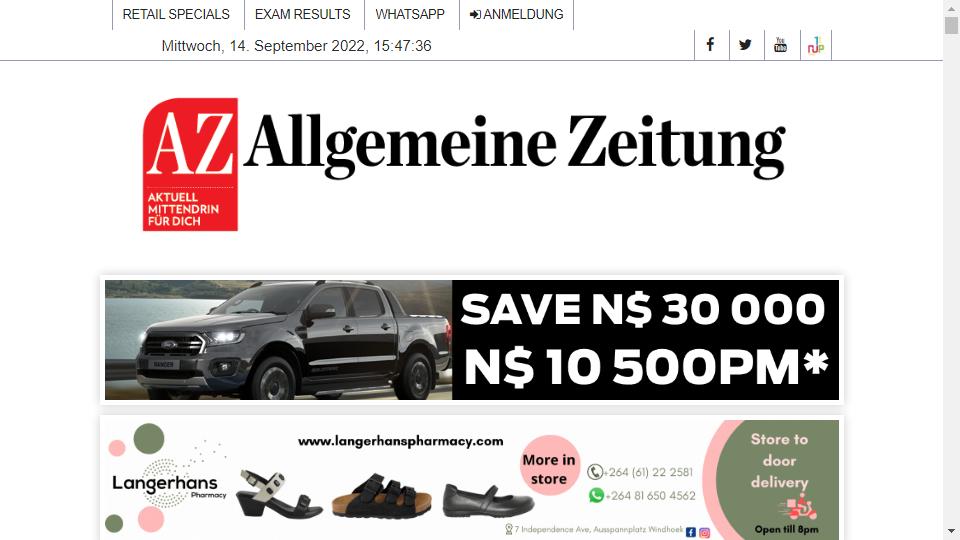Viewport: 960px width, 540px height.
Task: Click the small blue Facebook icon in Langerhans ad
Action: point(691,533)
